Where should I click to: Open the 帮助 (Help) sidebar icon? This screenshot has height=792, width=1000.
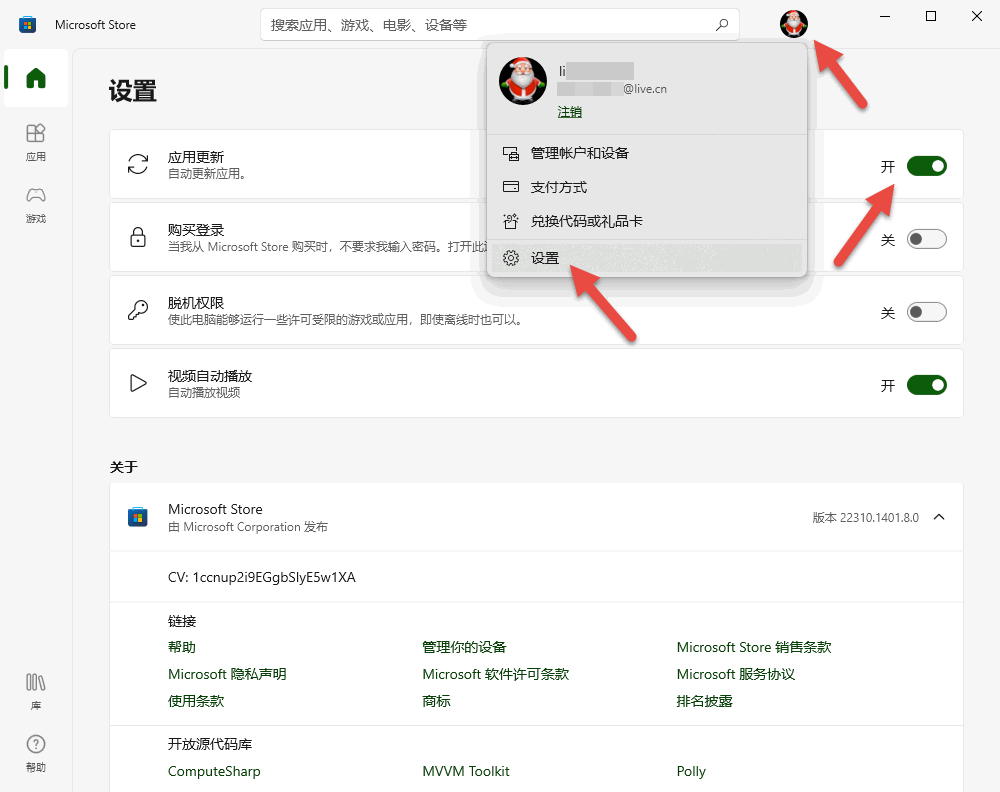click(36, 753)
